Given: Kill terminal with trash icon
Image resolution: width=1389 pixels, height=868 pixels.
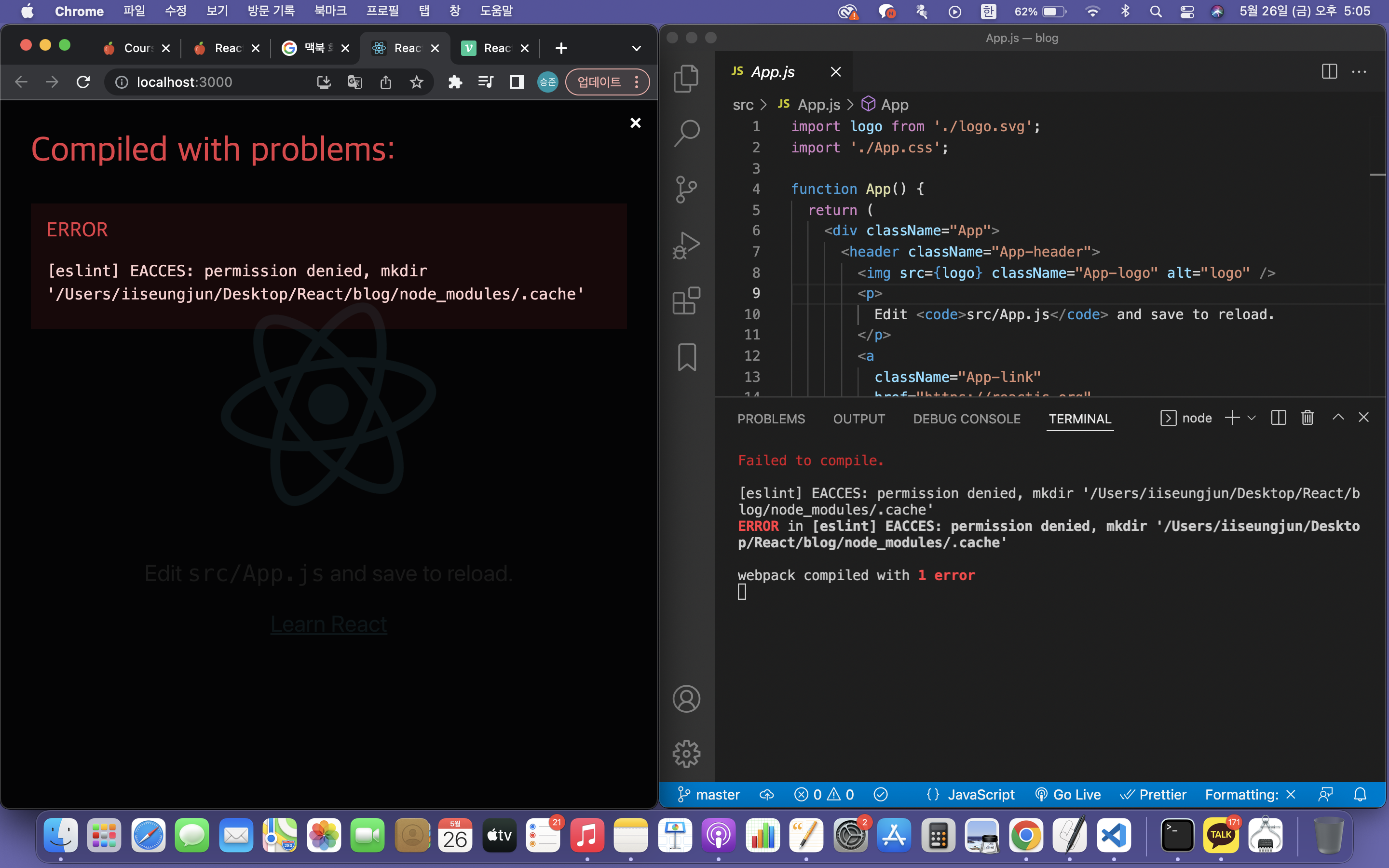Looking at the screenshot, I should click(1307, 418).
